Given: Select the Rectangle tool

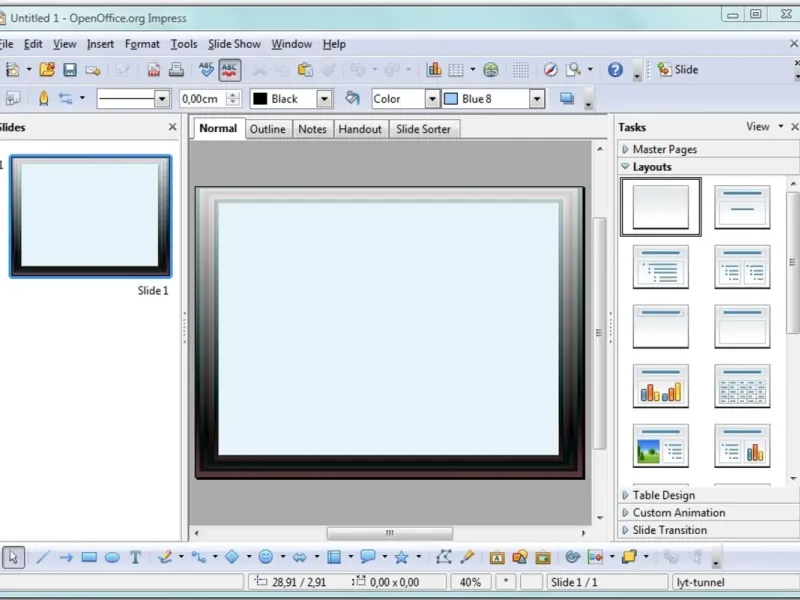Looking at the screenshot, I should point(89,557).
